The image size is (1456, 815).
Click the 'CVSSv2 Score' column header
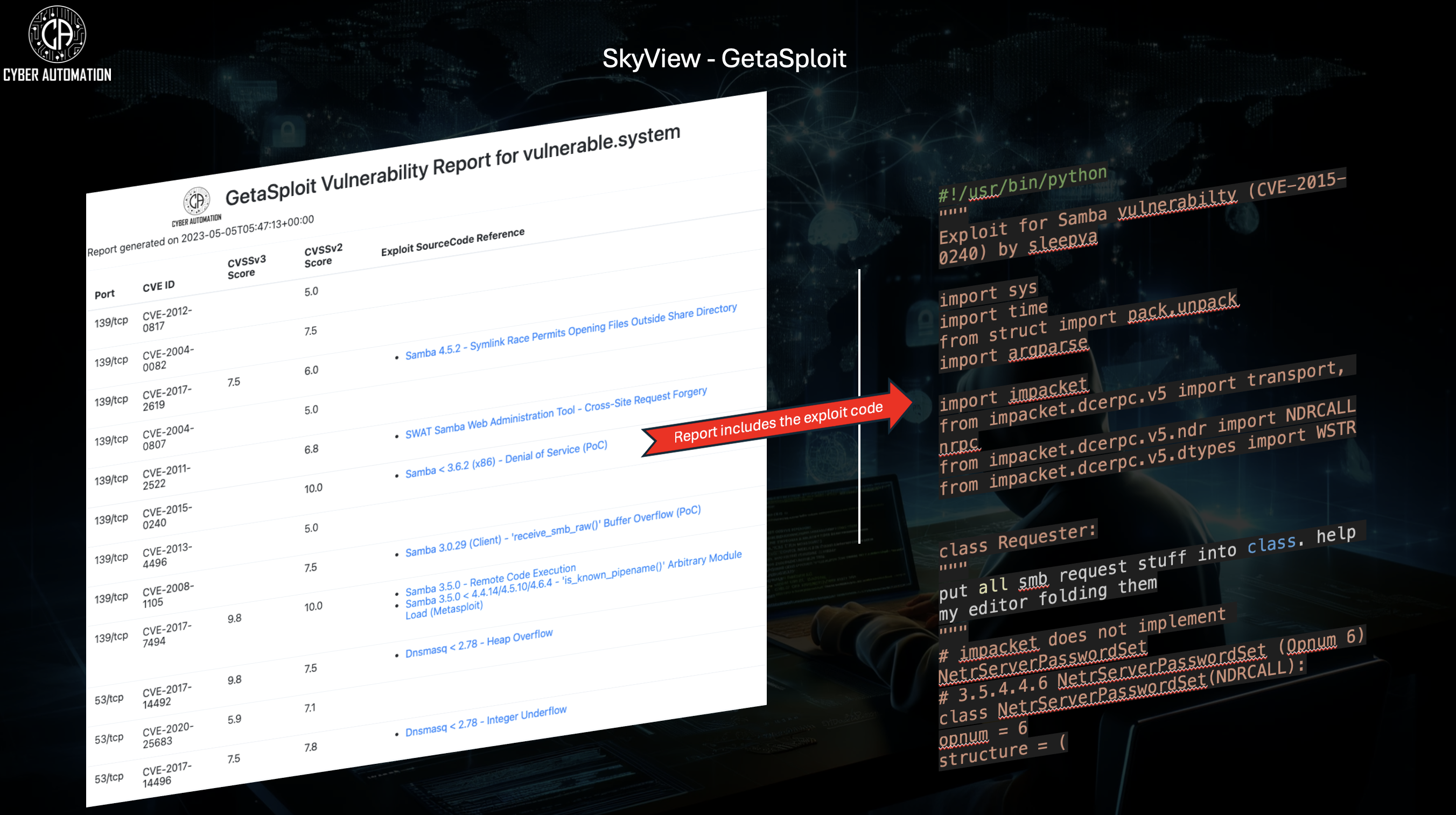323,256
